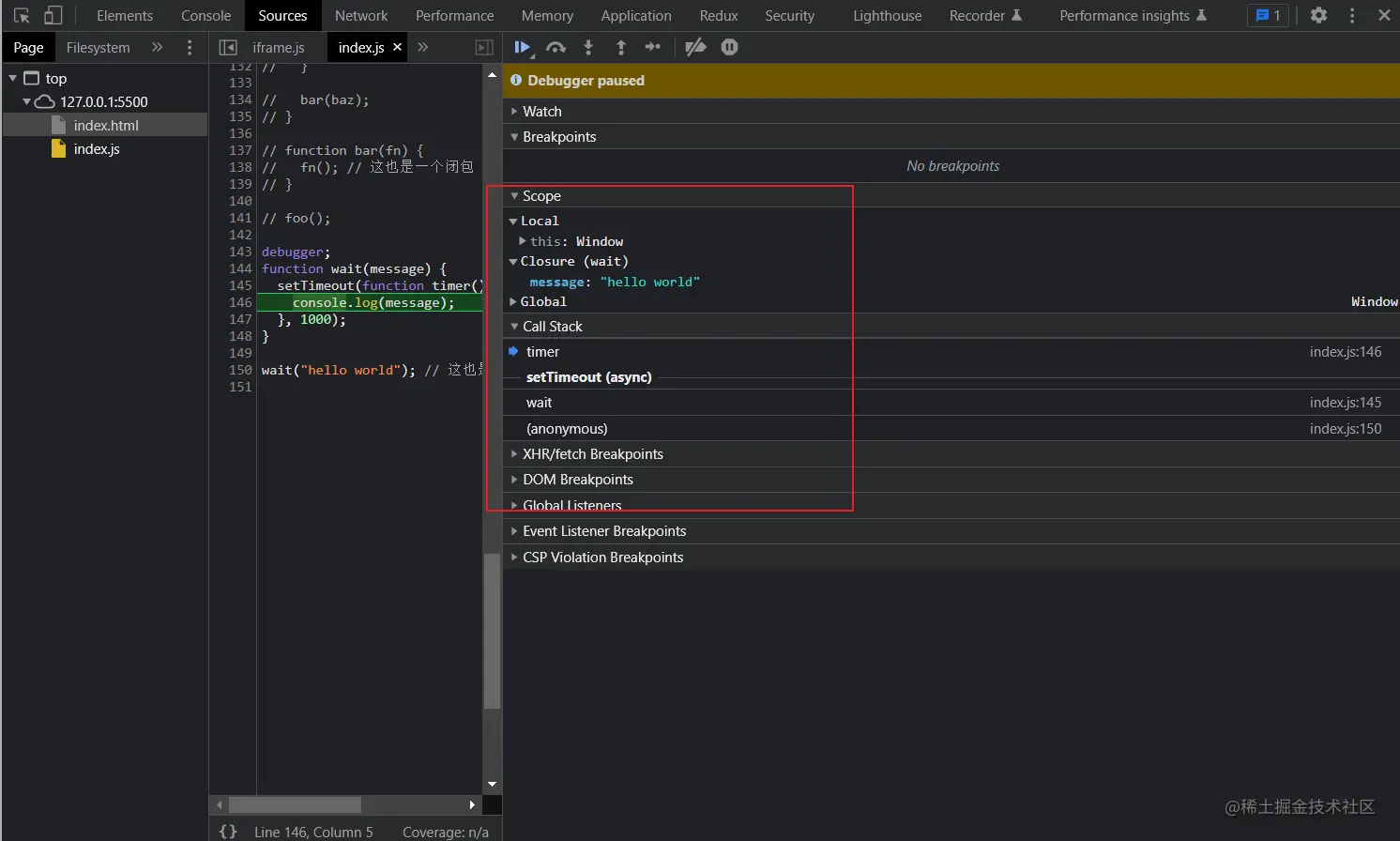Click the single step arrow icon
The height and width of the screenshot is (841, 1400).
click(653, 47)
